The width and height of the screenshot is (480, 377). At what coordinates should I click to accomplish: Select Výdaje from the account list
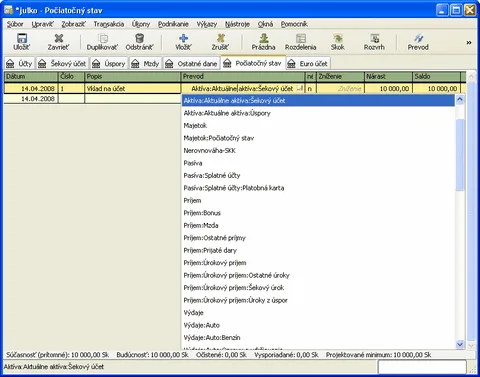coord(318,313)
